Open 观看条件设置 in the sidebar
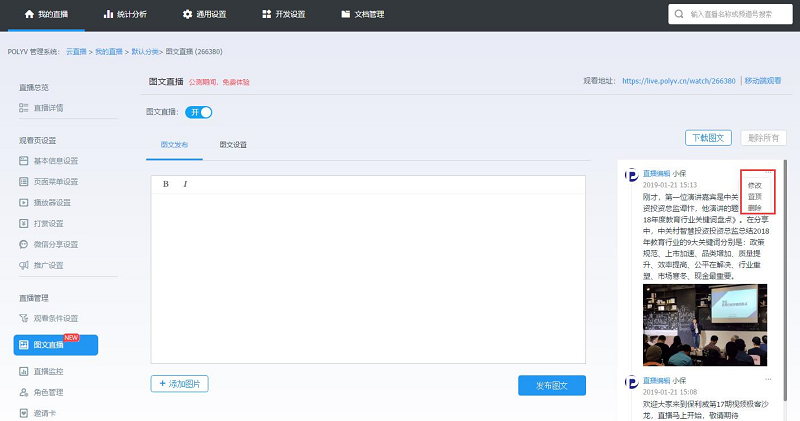800x421 pixels. click(x=55, y=318)
